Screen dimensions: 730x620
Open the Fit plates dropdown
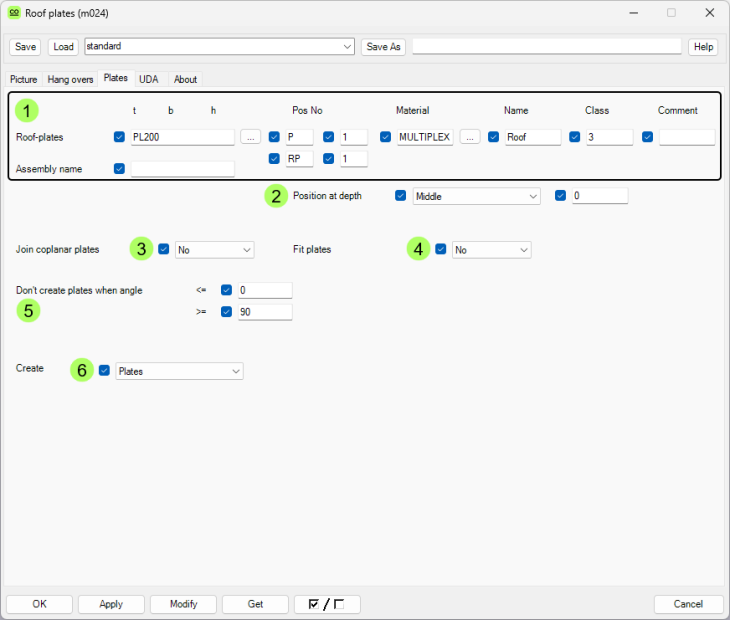pyautogui.click(x=491, y=250)
